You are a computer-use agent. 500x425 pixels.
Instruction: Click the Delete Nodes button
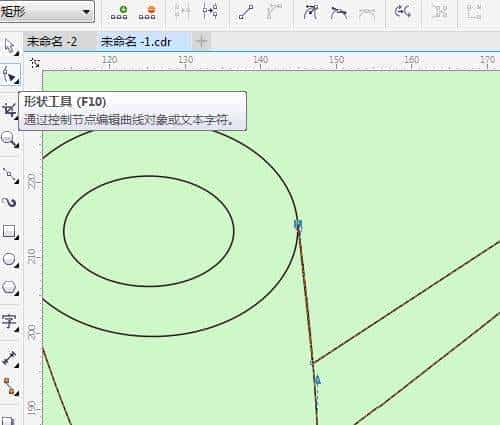[x=147, y=12]
